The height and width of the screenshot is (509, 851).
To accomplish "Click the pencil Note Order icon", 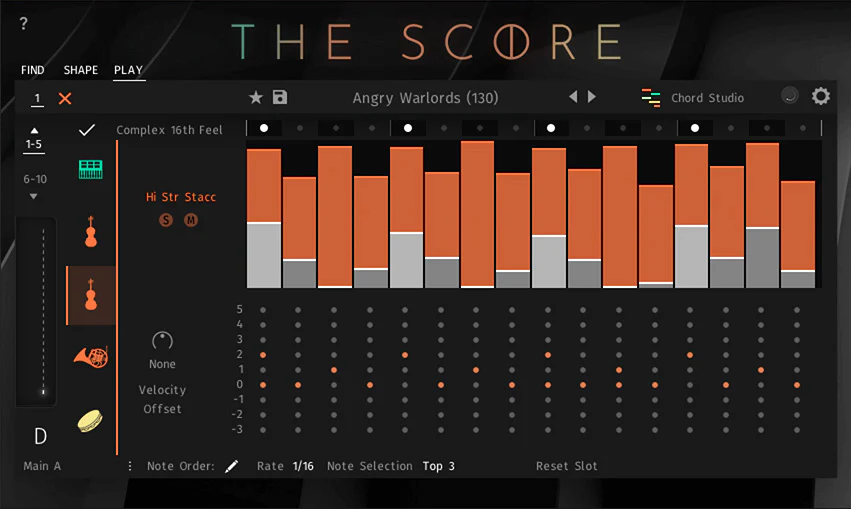I will pyautogui.click(x=232, y=466).
